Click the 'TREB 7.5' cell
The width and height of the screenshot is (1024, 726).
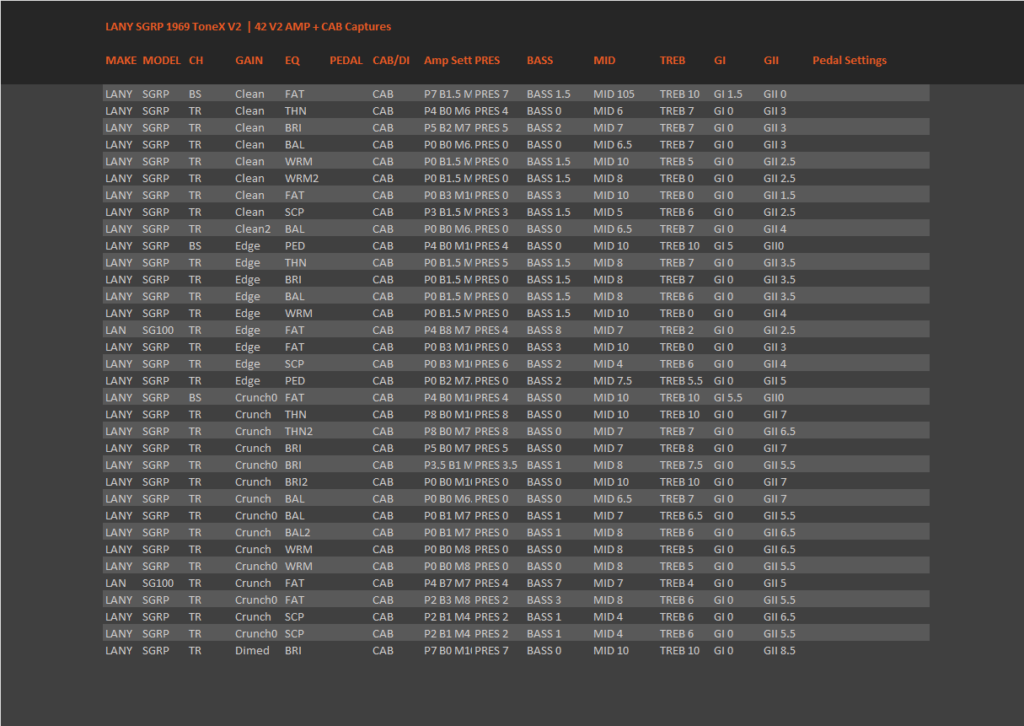[x=680, y=465]
